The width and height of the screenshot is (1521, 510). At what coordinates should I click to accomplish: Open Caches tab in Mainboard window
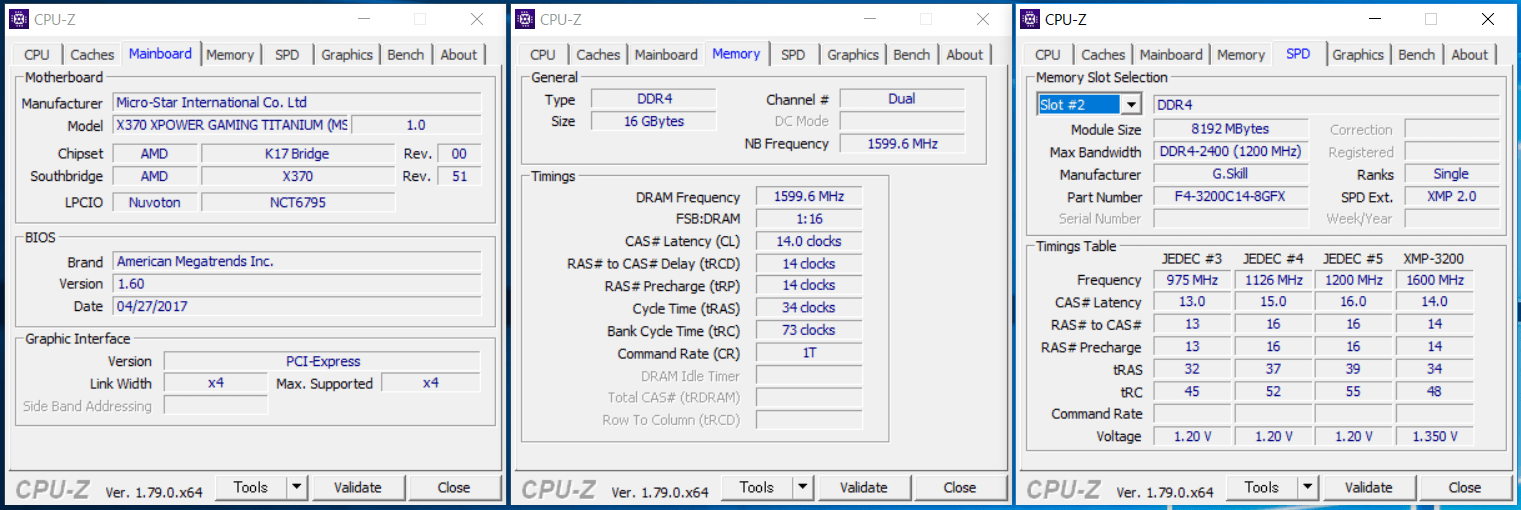tap(92, 55)
